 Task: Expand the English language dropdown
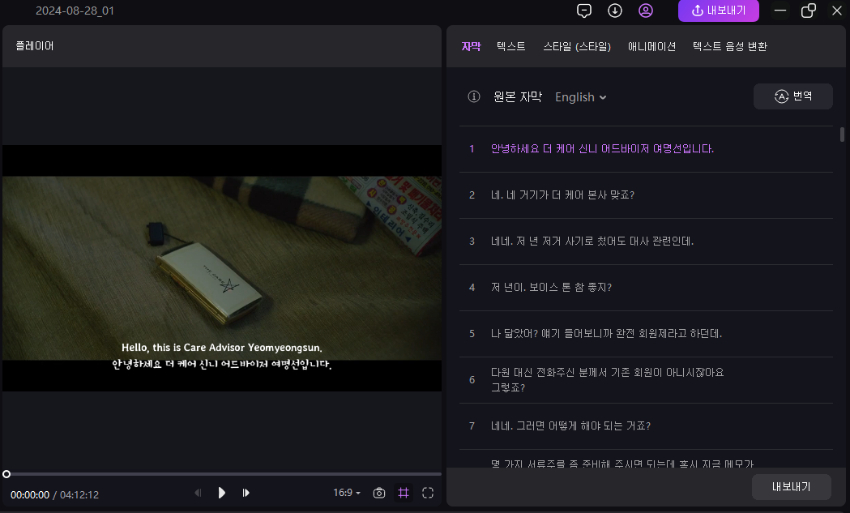[x=581, y=97]
